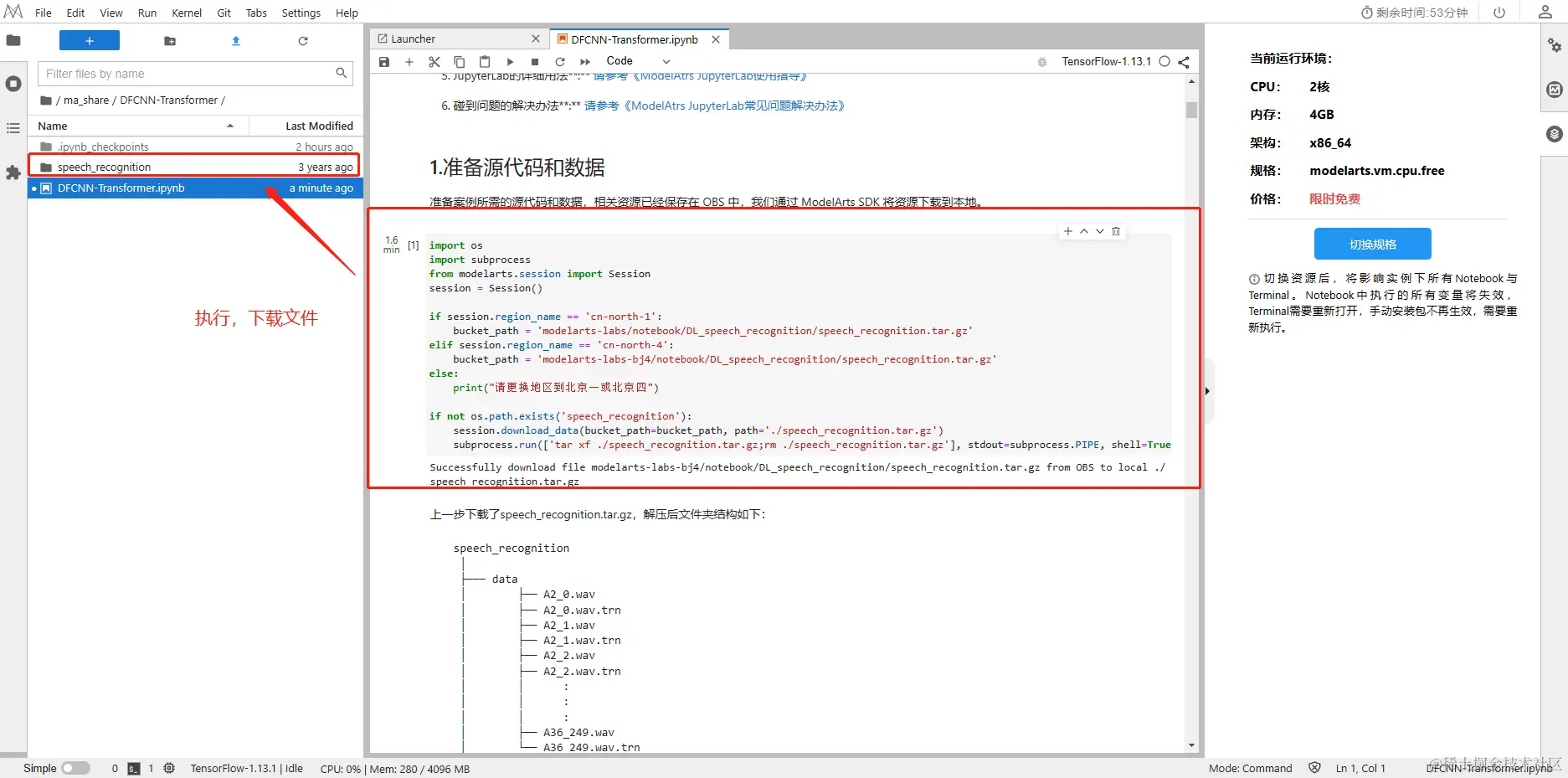Switch to the Launcher tab
The image size is (1568, 778).
(x=460, y=39)
